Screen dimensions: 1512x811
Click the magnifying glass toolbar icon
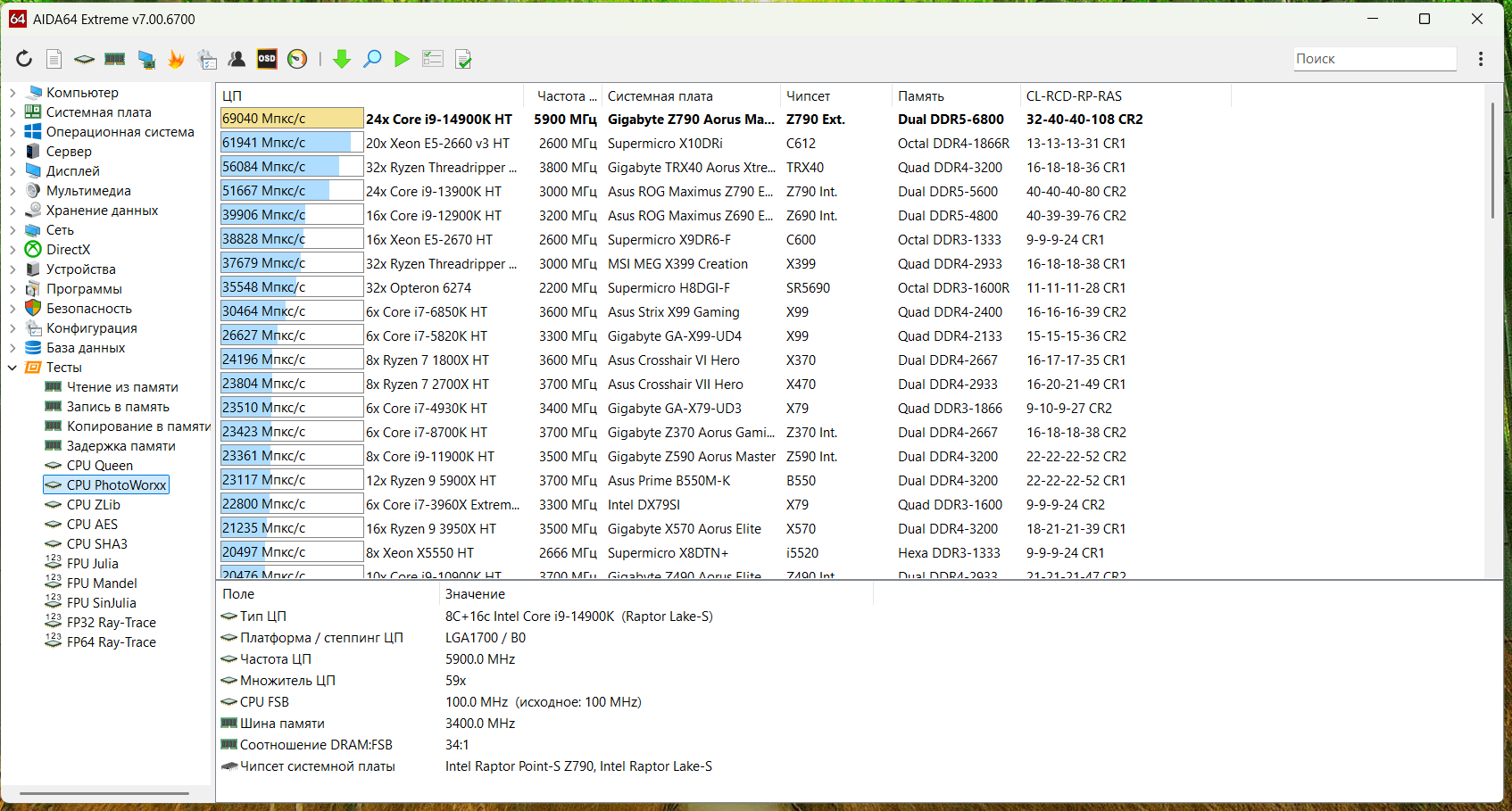pyautogui.click(x=372, y=59)
